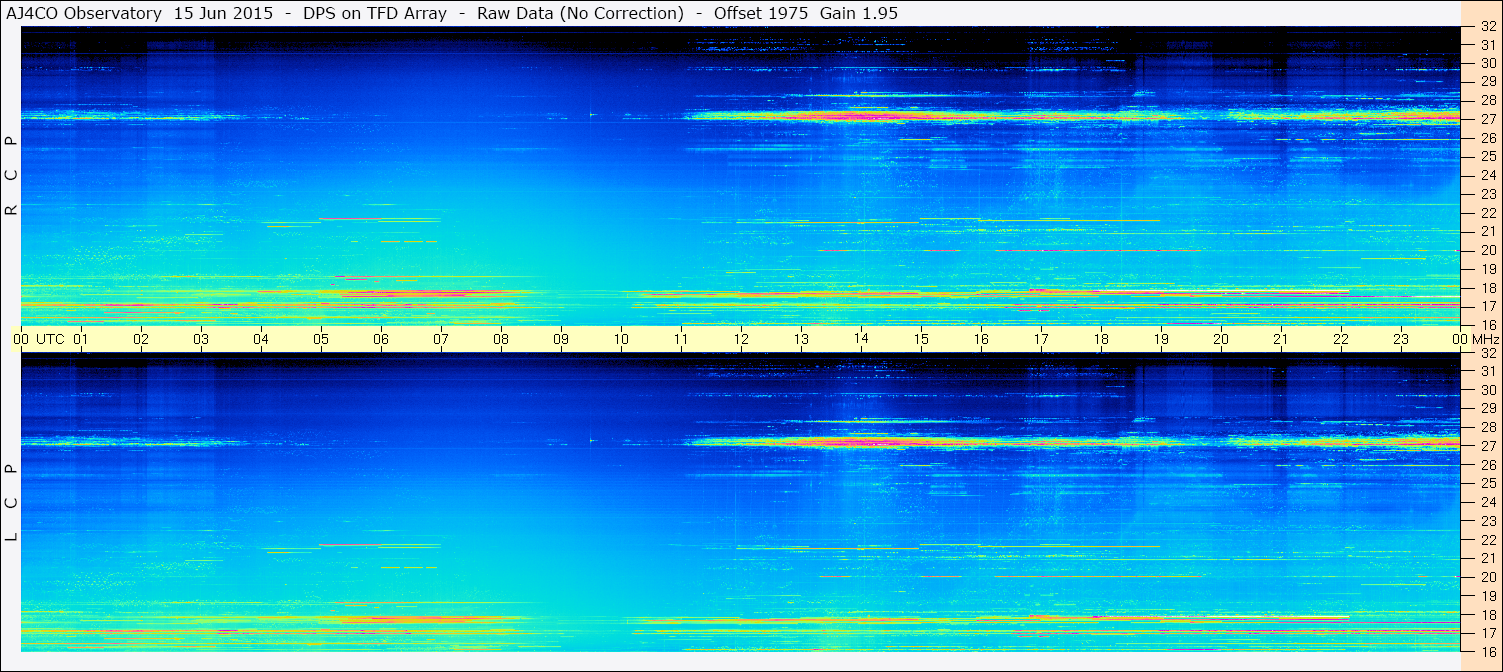The width and height of the screenshot is (1503, 672).
Task: Select the 12 hour mark on time axis
Action: 741,339
